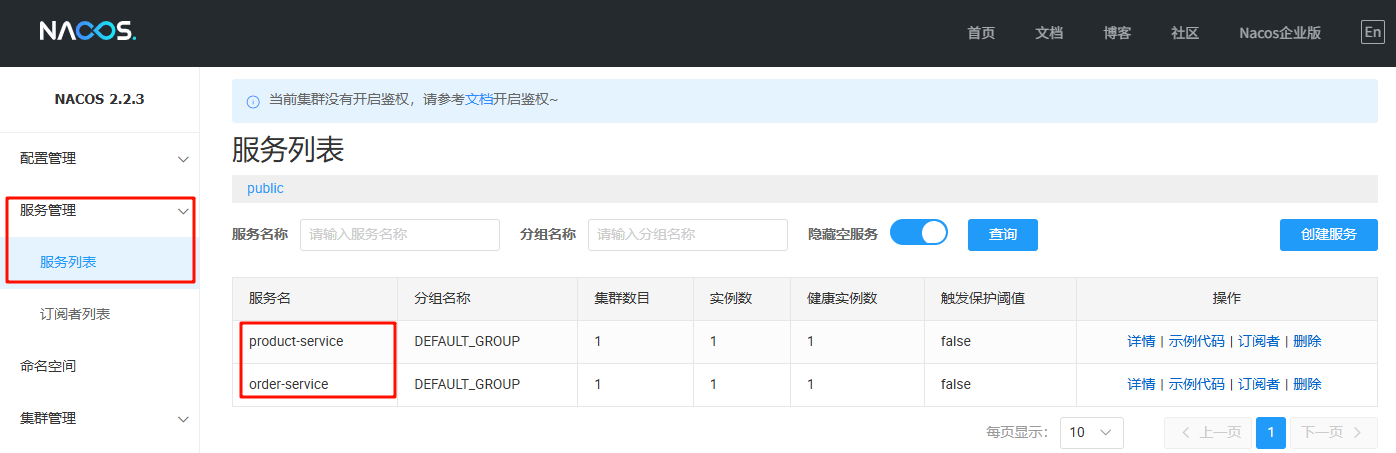Select 服务列表 in the sidebar
The height and width of the screenshot is (453, 1396).
coord(100,262)
